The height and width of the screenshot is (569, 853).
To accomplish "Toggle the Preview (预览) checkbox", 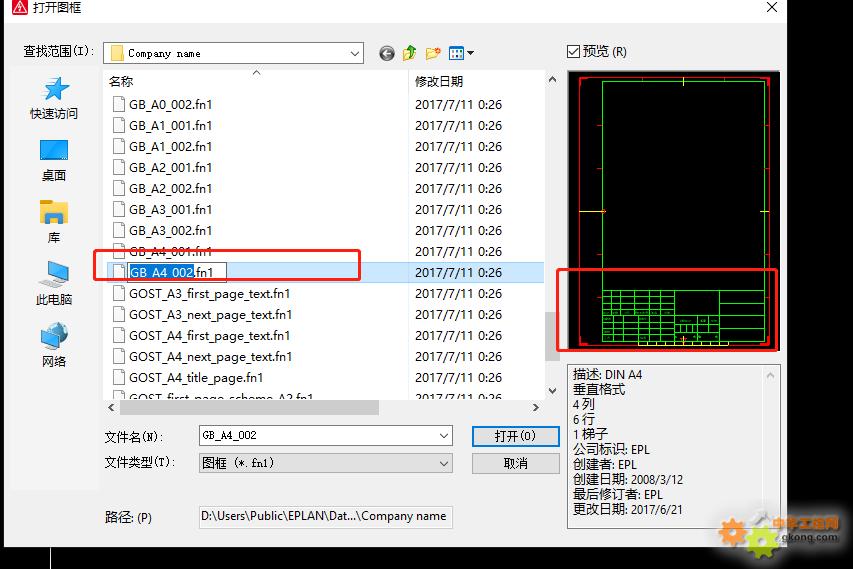I will point(573,52).
